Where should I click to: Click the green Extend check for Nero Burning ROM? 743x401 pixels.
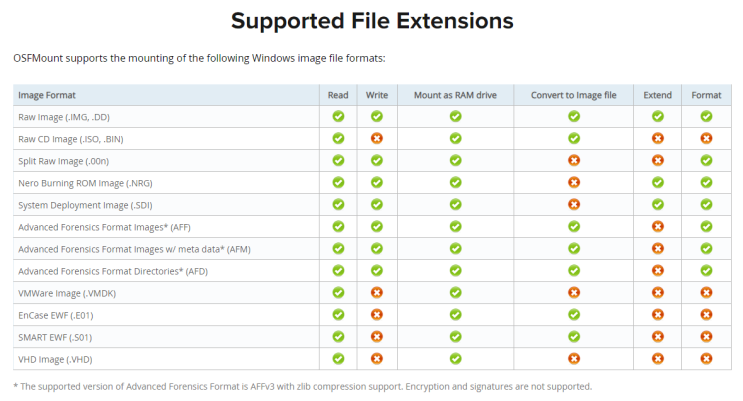(x=658, y=182)
